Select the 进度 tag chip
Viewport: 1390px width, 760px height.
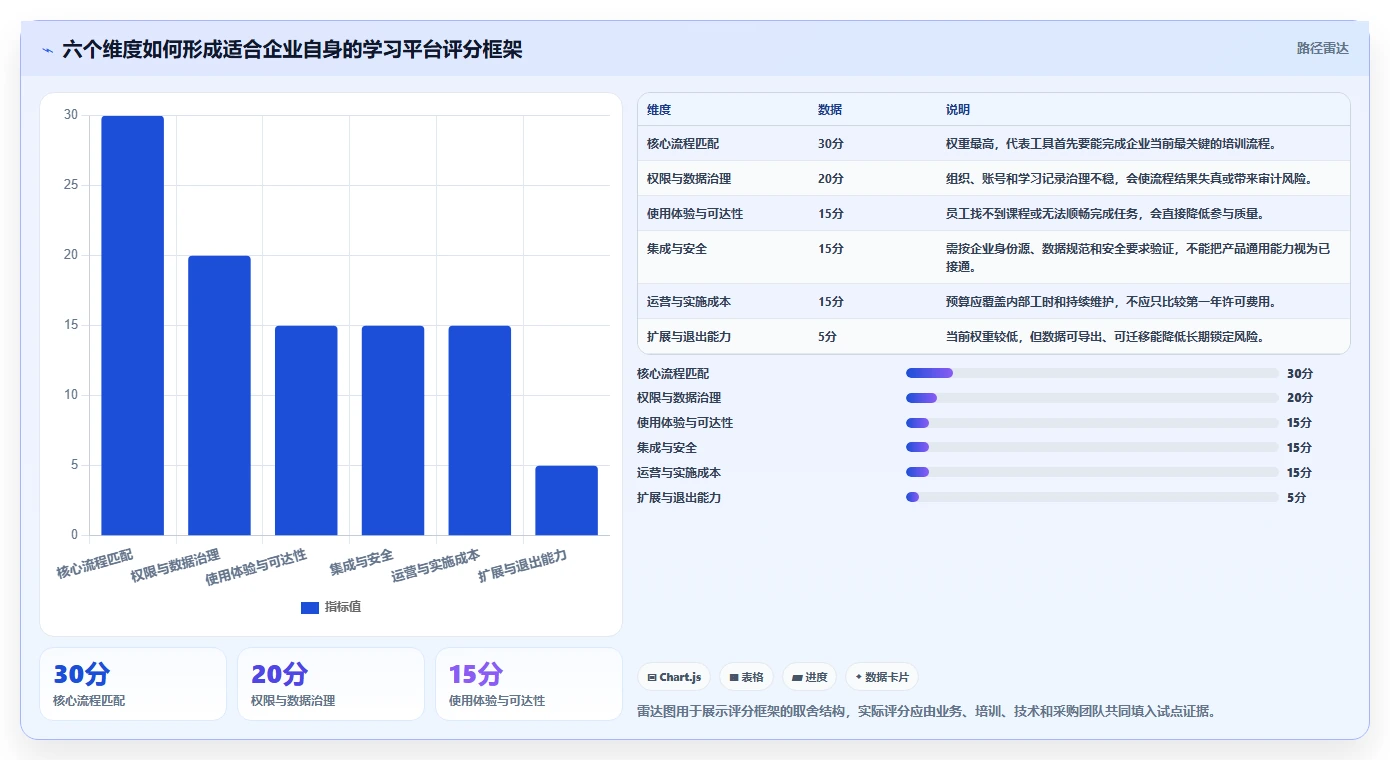tap(809, 677)
